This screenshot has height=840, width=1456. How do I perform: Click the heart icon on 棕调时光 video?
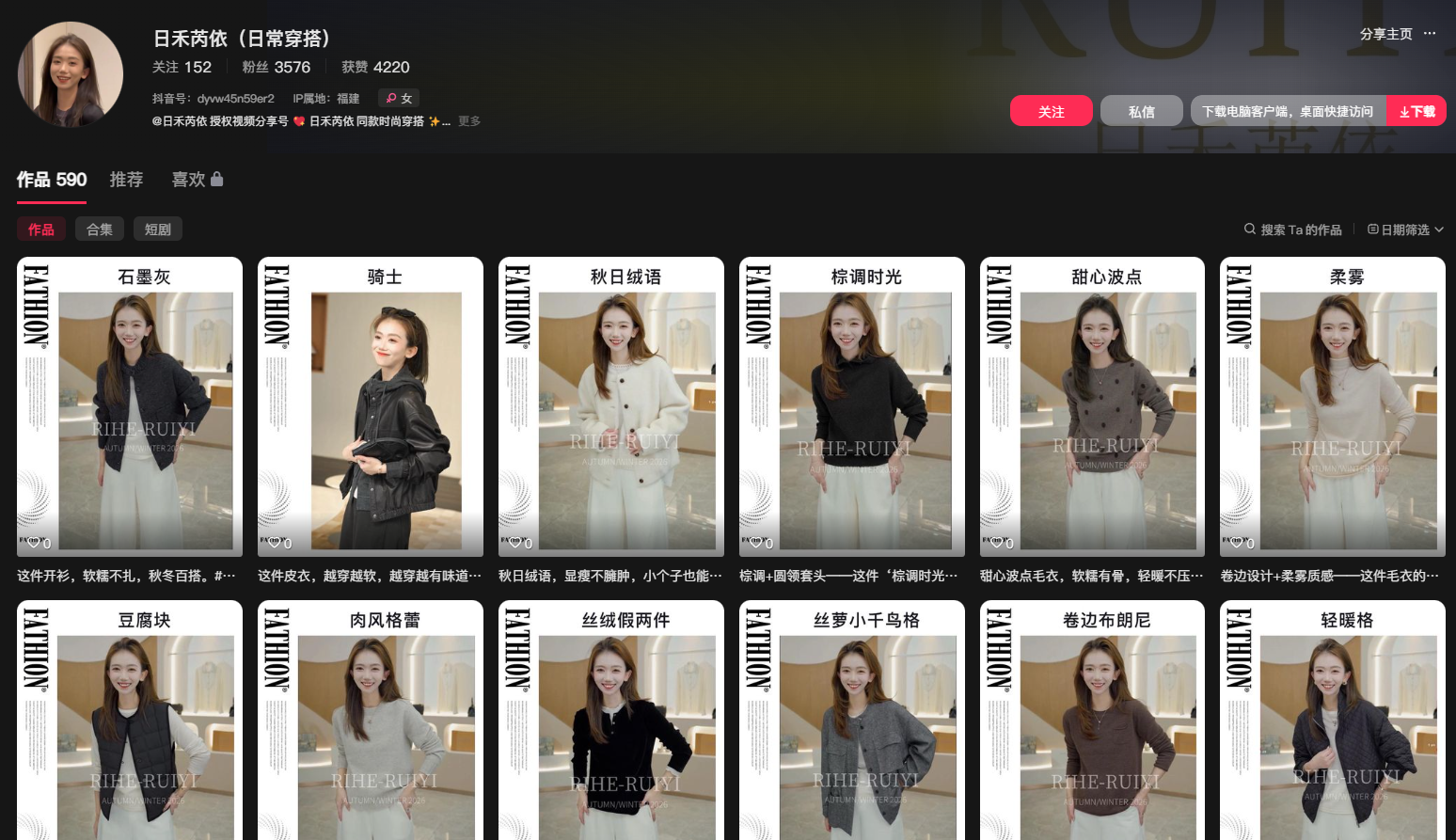[x=756, y=543]
